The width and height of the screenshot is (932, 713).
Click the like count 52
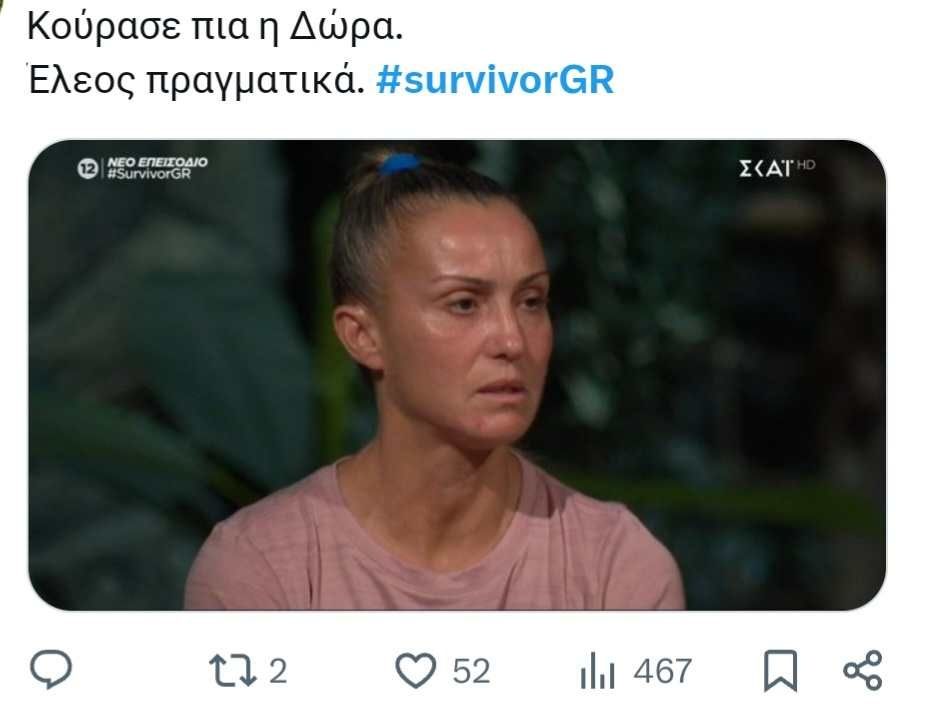[471, 671]
